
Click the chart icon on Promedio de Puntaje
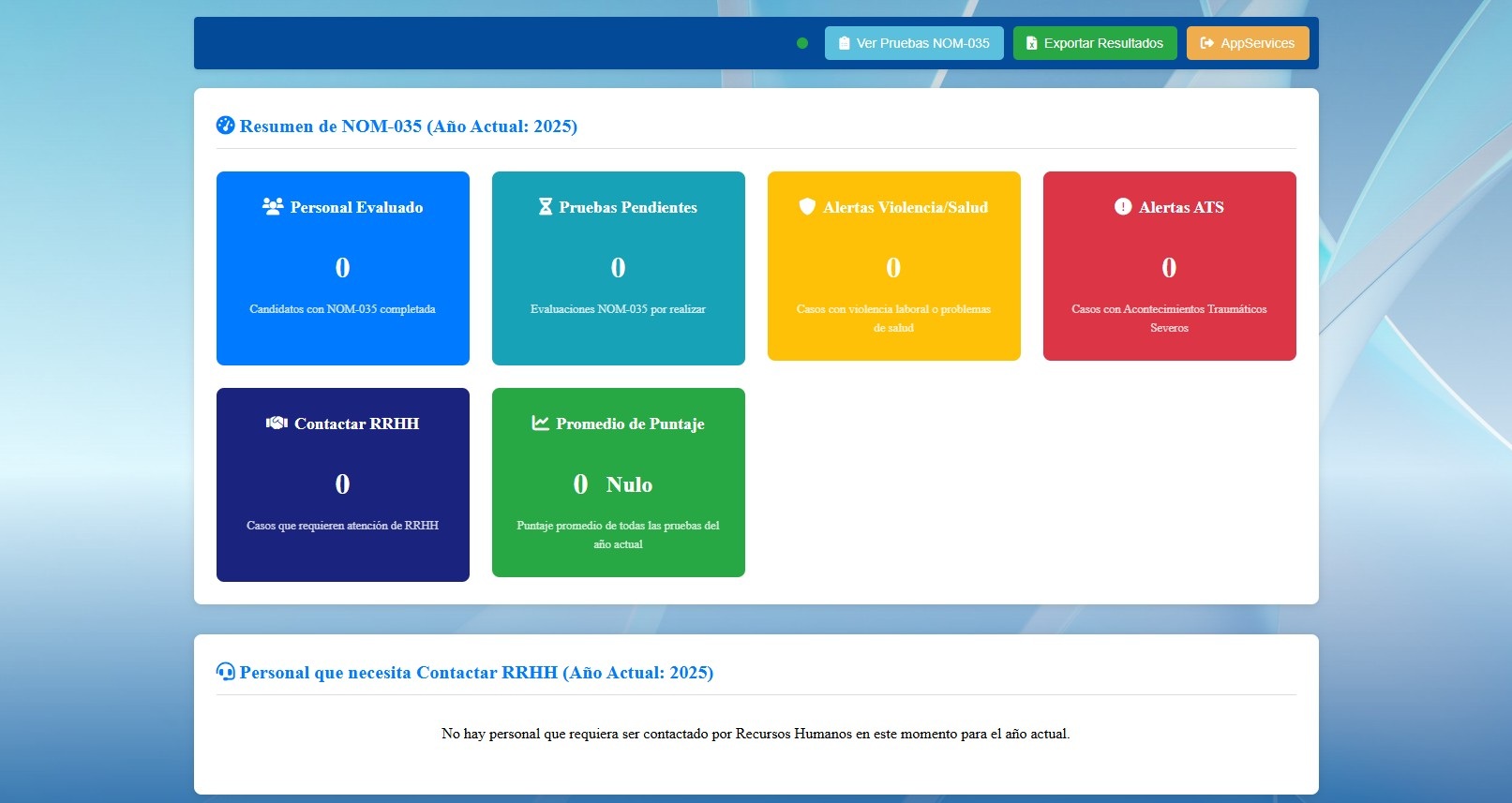pyautogui.click(x=541, y=423)
